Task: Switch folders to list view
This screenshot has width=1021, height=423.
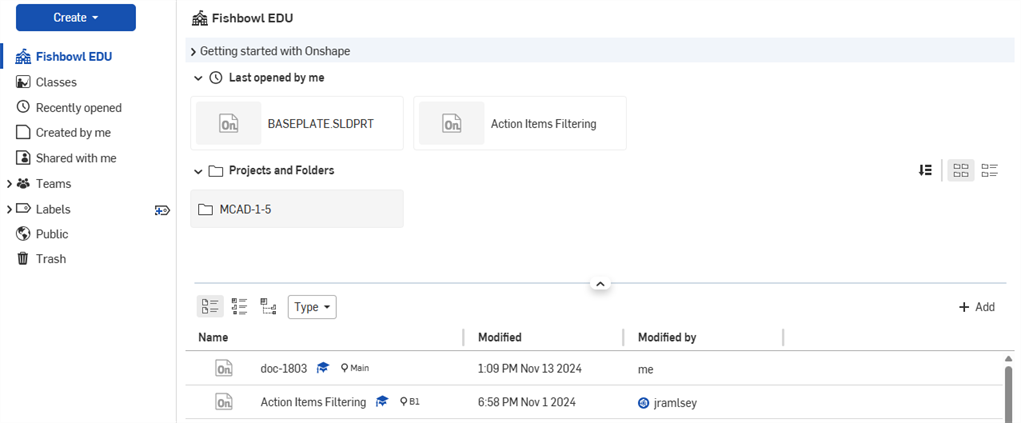Action: pos(990,171)
